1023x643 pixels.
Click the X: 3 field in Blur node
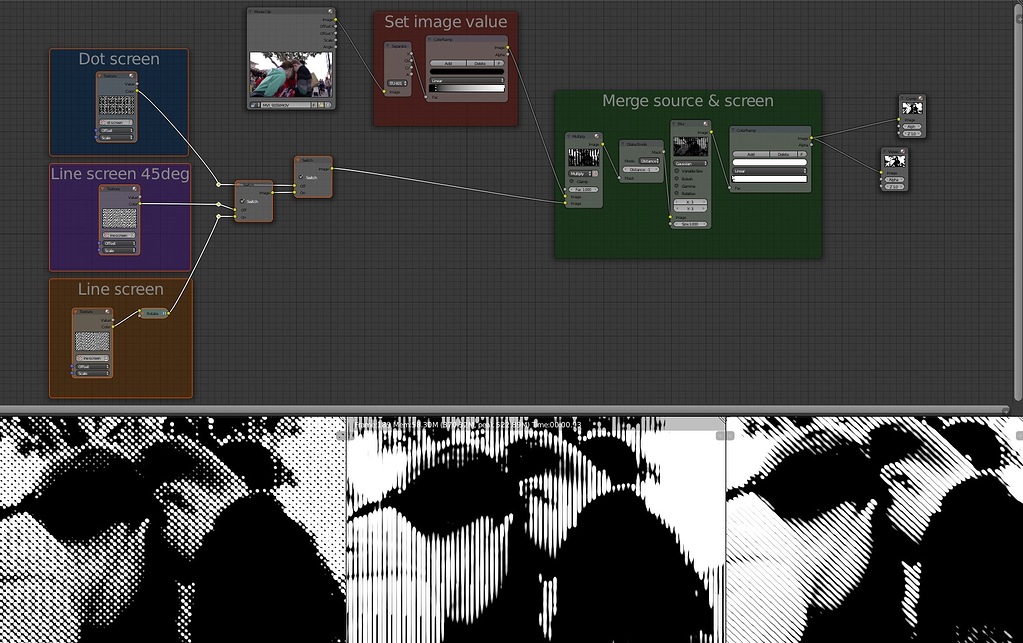690,202
